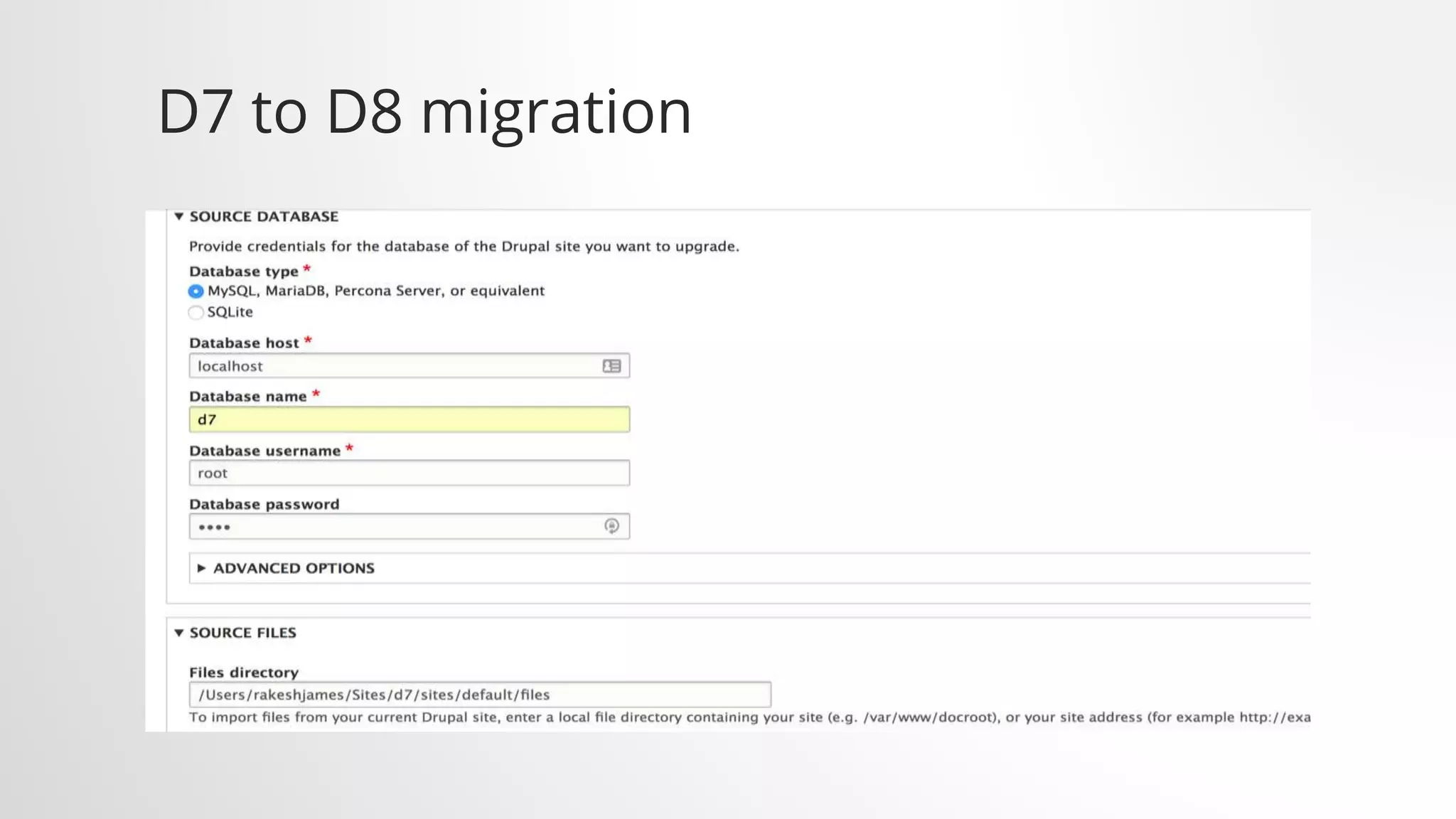This screenshot has width=1456, height=819.
Task: Click the 'To import files from your current Drupal site' help text
Action: coord(749,717)
